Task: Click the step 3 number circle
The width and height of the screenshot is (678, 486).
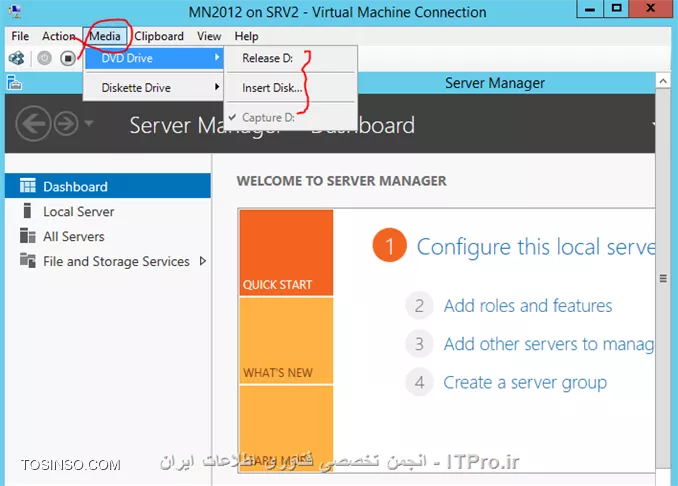Action: [419, 344]
